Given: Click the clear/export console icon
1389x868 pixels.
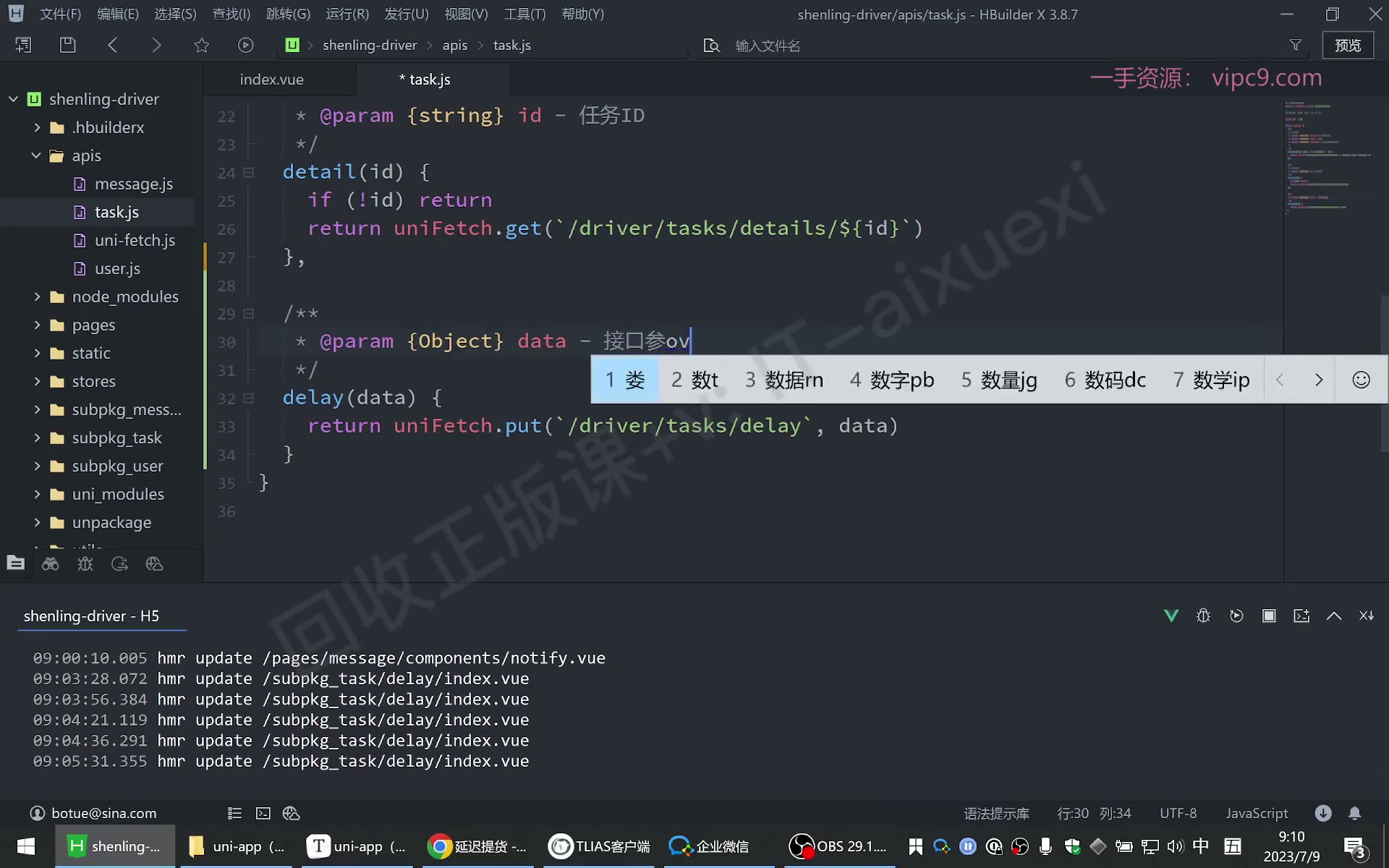Looking at the screenshot, I should [1301, 616].
